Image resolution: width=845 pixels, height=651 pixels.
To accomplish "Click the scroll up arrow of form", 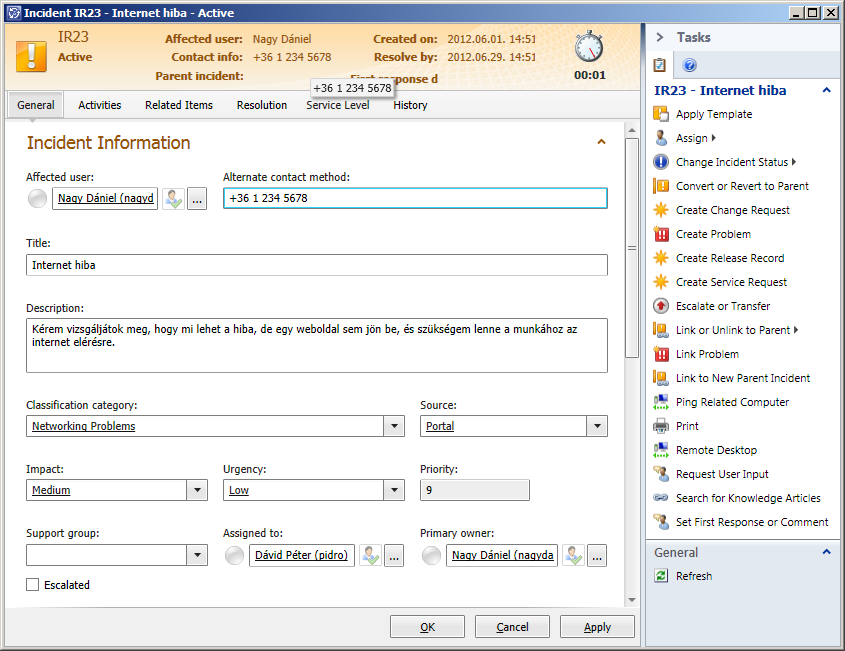I will click(x=632, y=130).
